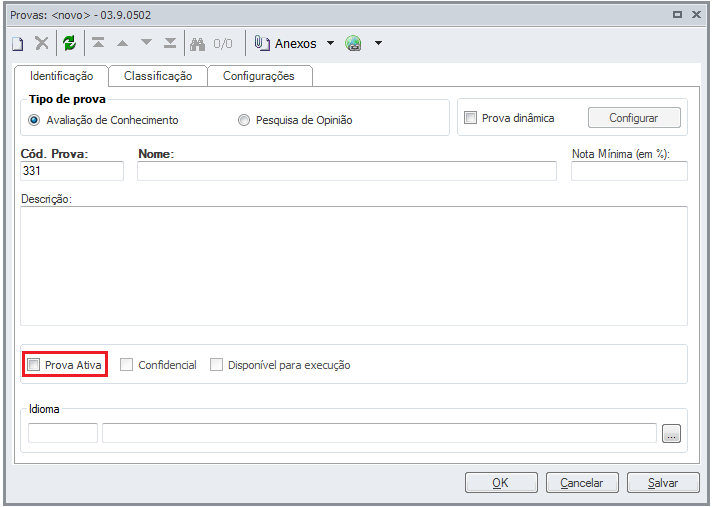The image size is (712, 507).
Task: Close the Provas window
Action: [696, 15]
